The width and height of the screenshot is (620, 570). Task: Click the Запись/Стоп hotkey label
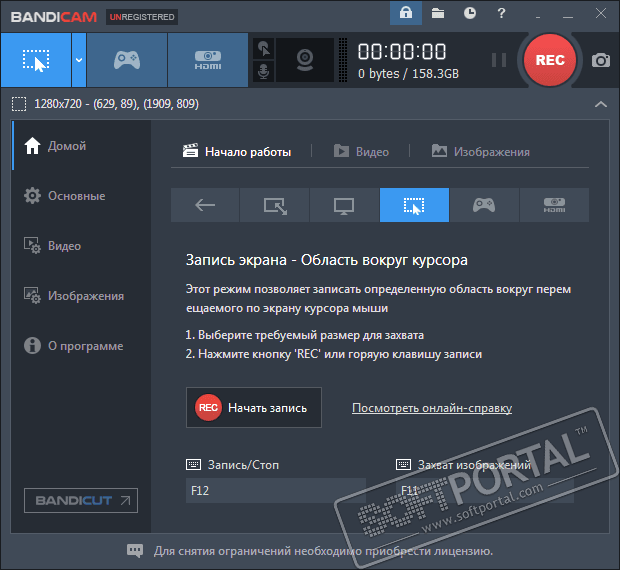[x=243, y=465]
